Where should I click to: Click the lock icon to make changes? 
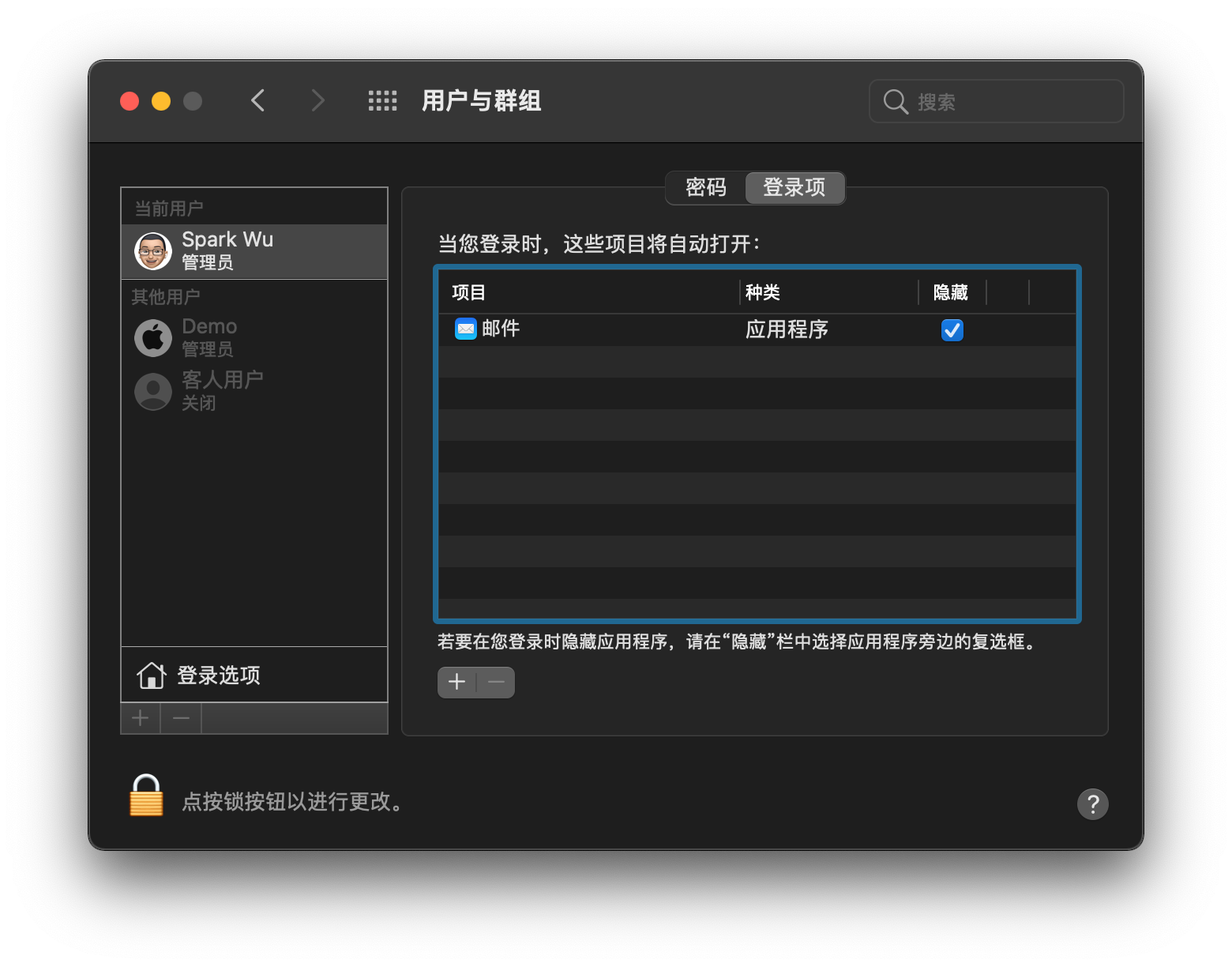coord(146,796)
